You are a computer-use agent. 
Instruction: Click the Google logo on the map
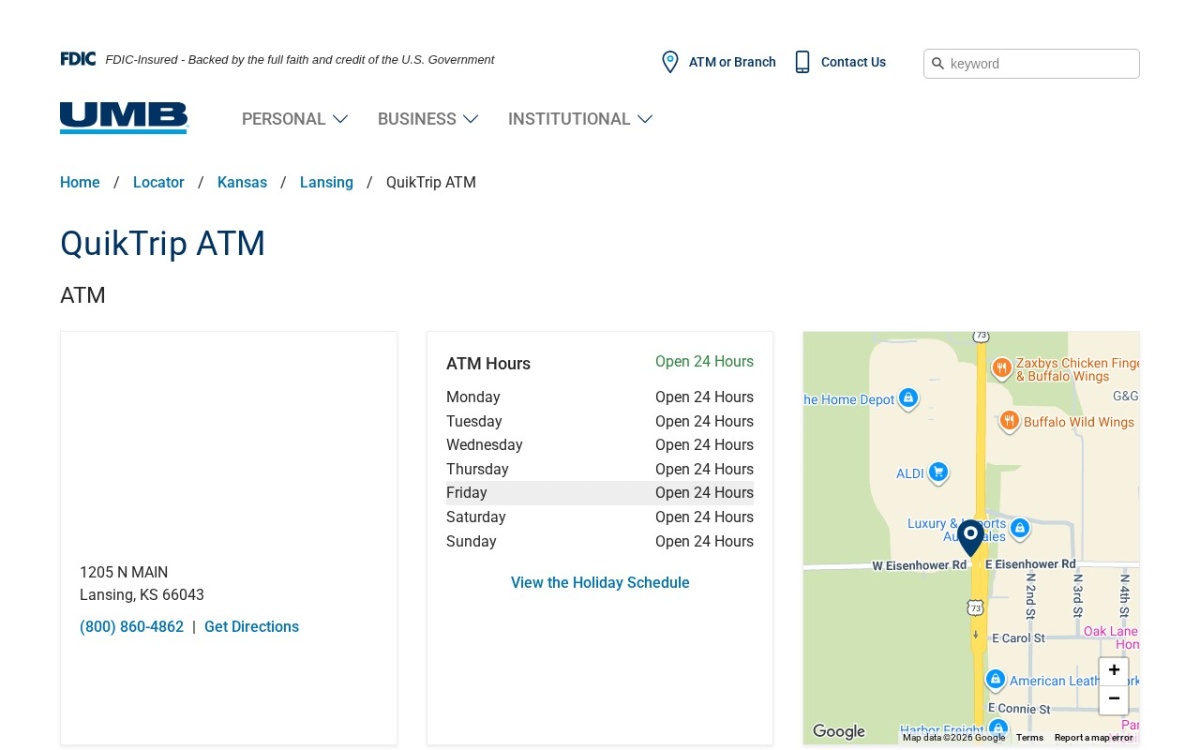(x=839, y=731)
